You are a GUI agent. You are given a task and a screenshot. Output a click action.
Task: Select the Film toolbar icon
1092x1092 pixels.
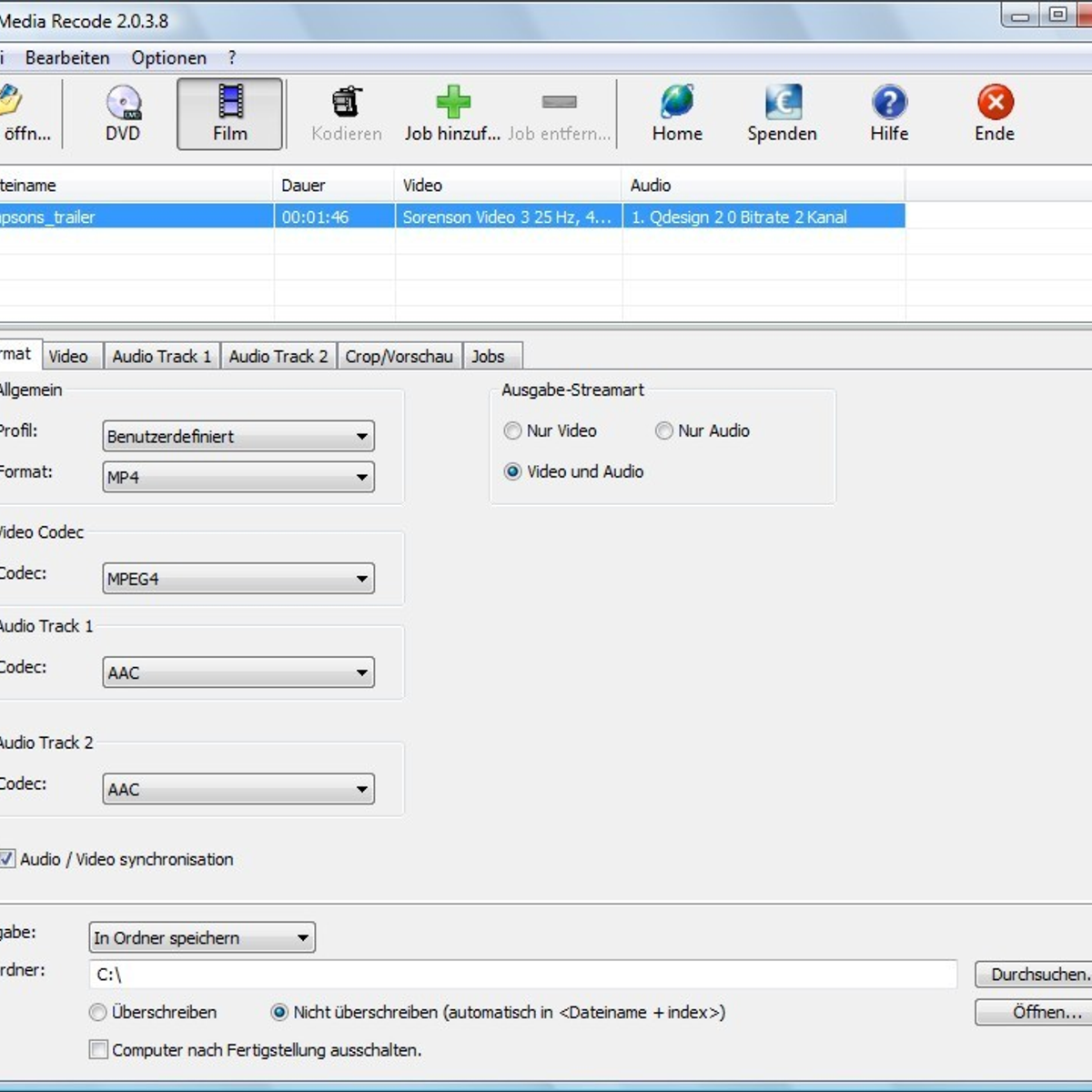(x=230, y=102)
